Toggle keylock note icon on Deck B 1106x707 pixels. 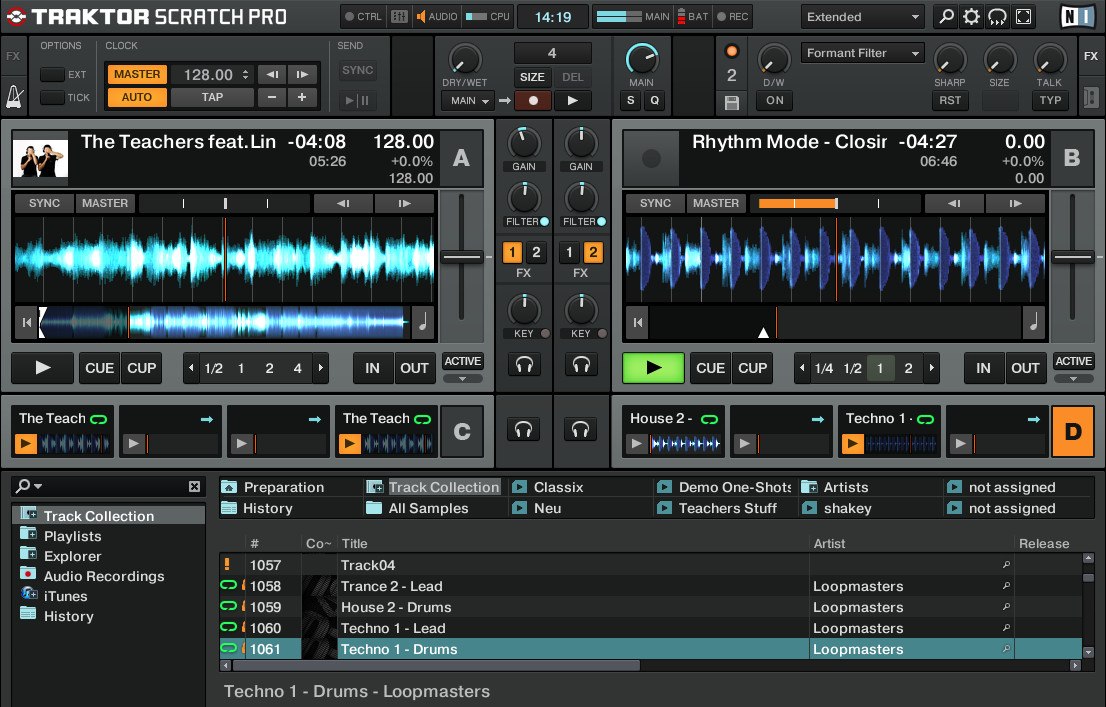pos(1033,322)
